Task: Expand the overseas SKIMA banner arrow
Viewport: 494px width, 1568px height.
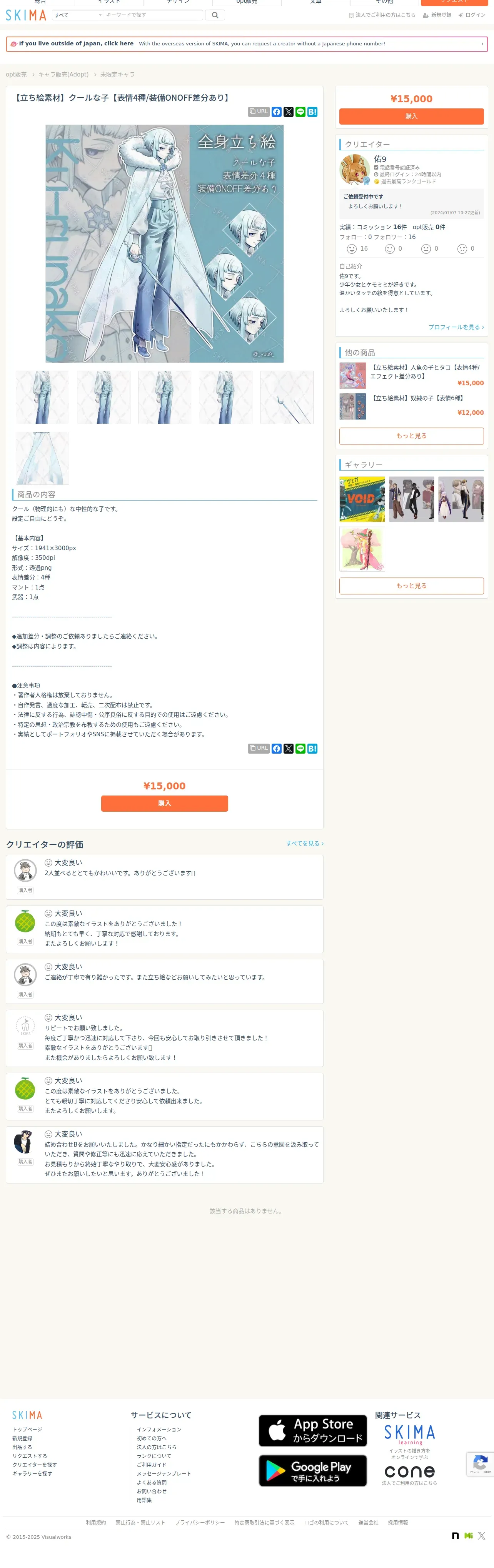Action: coord(482,44)
